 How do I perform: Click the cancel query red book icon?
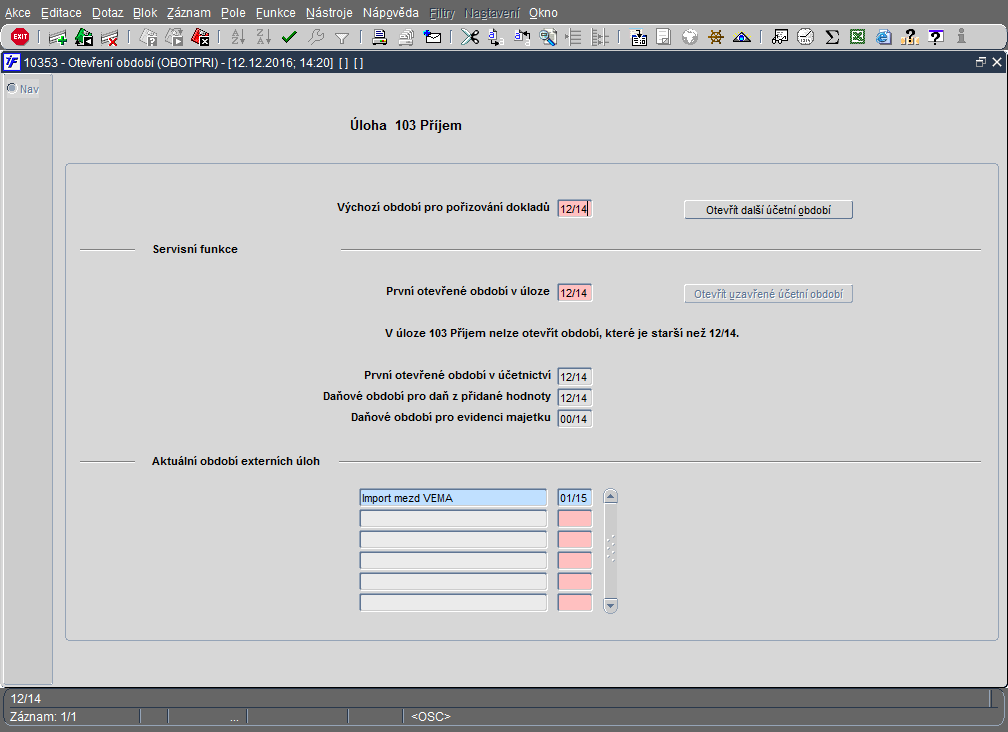(x=201, y=37)
